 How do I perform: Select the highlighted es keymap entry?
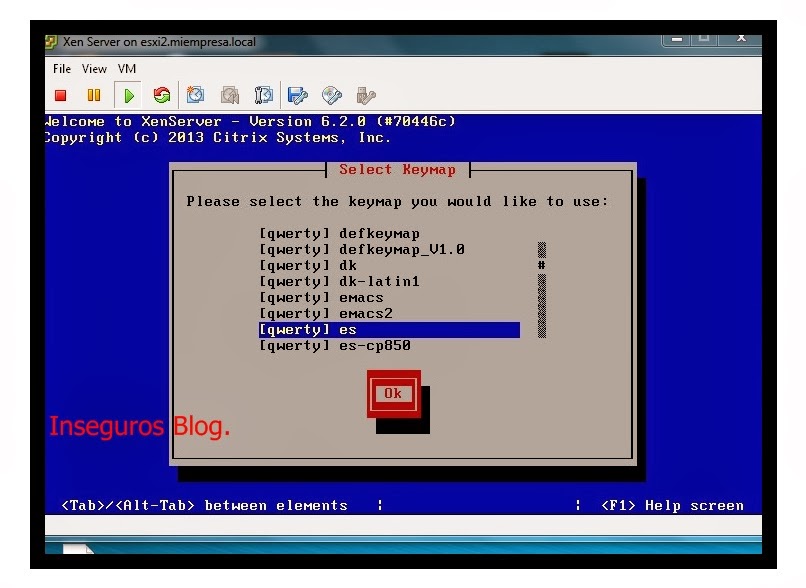388,330
